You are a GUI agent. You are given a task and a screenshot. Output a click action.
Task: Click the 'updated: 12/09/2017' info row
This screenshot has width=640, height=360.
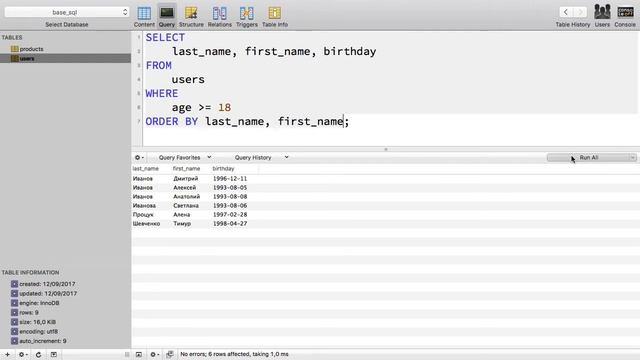(x=44, y=293)
